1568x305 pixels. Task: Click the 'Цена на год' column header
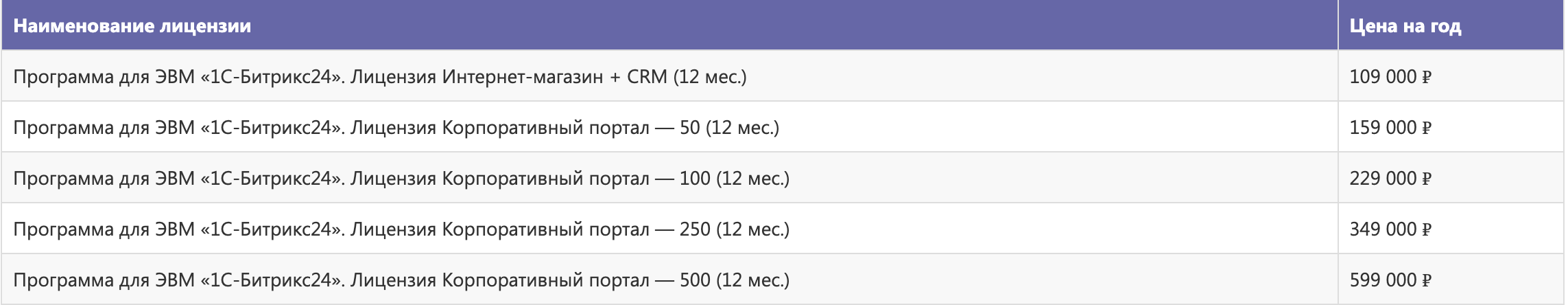1451,25
